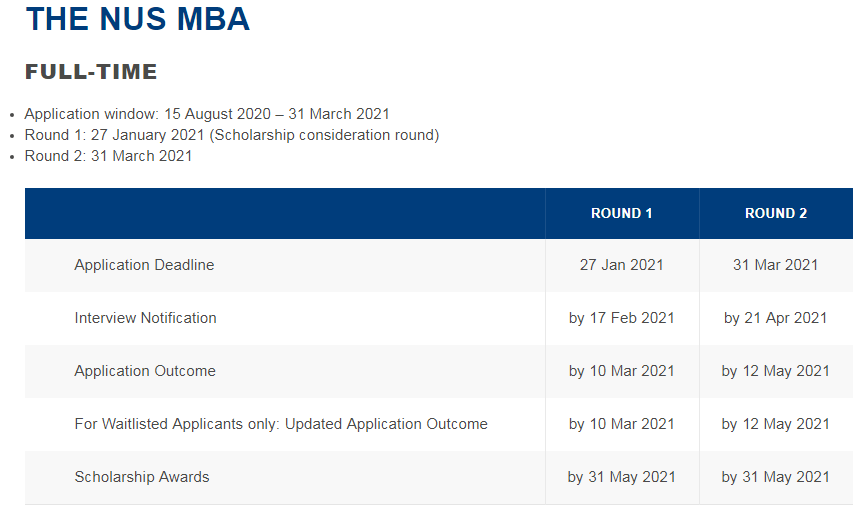Click the THE NUS MBA heading

click(138, 19)
